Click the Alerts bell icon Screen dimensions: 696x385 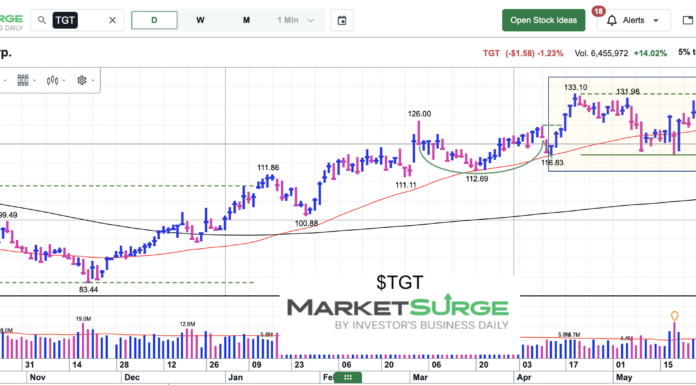pyautogui.click(x=612, y=20)
